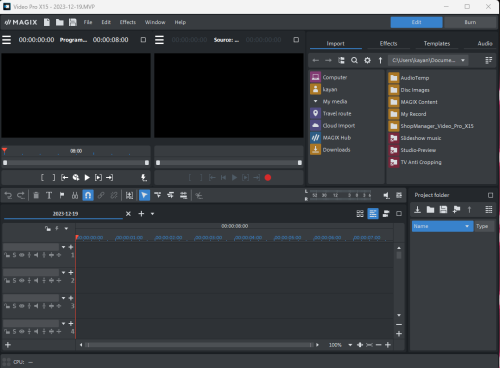This screenshot has width=500, height=368.
Task: Click the undo arrow icon
Action: (8, 195)
